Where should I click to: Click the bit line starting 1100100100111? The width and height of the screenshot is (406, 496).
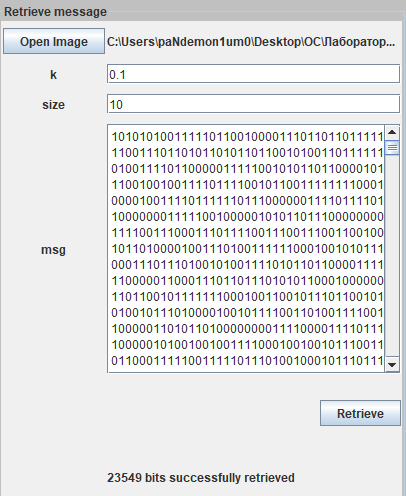point(247,185)
